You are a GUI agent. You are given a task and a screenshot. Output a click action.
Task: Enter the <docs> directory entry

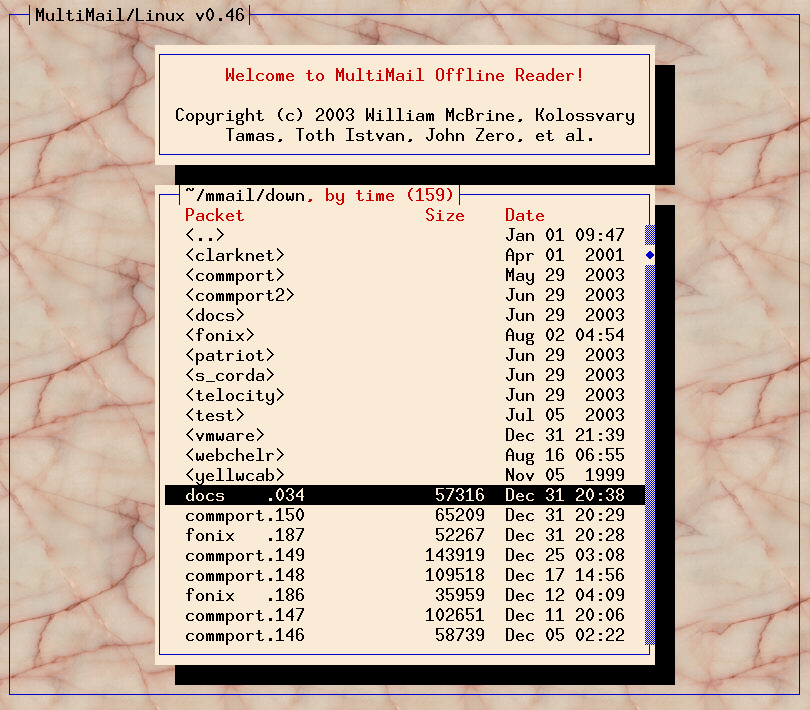coord(215,315)
